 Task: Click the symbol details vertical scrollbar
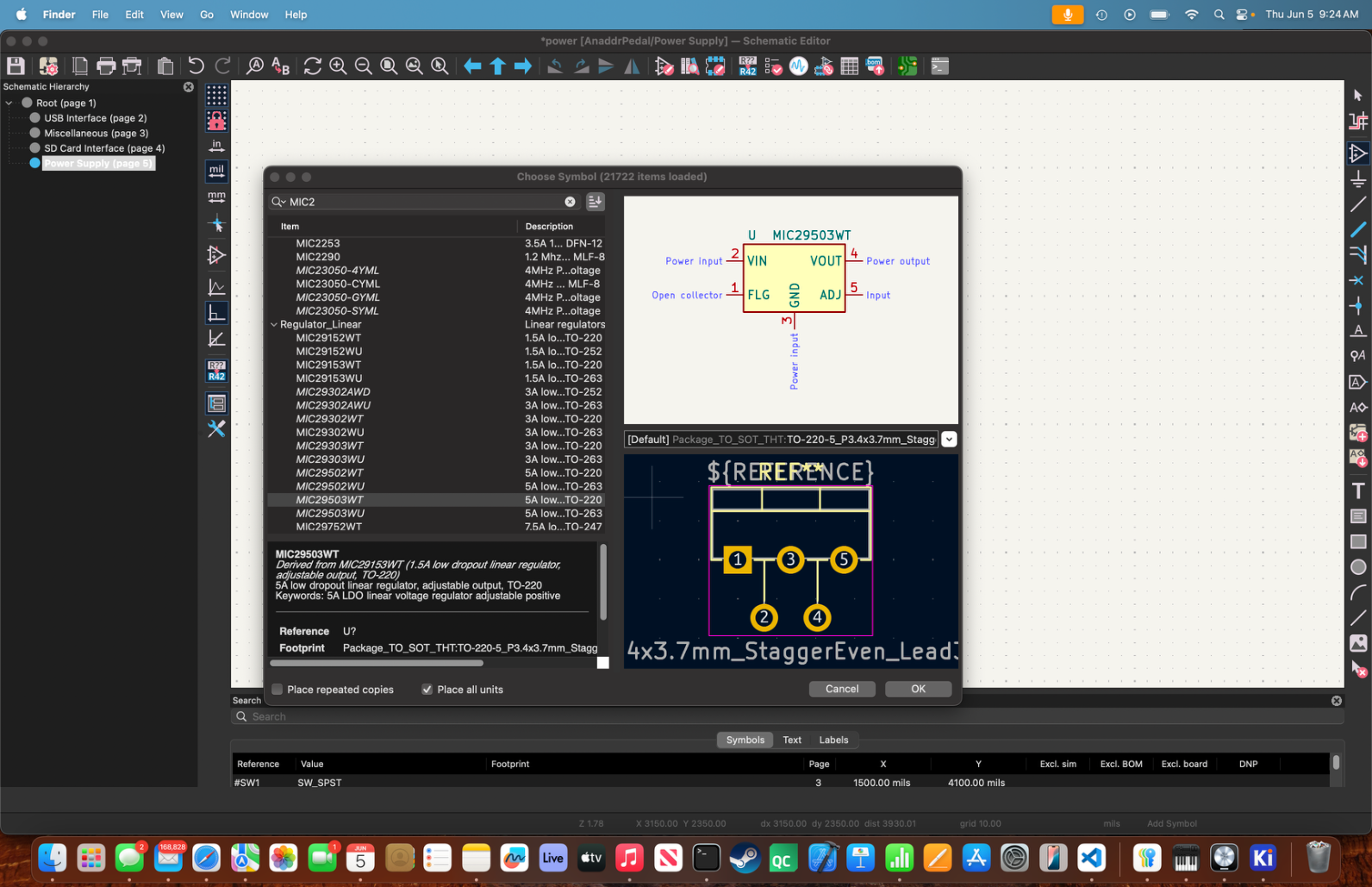(602, 582)
